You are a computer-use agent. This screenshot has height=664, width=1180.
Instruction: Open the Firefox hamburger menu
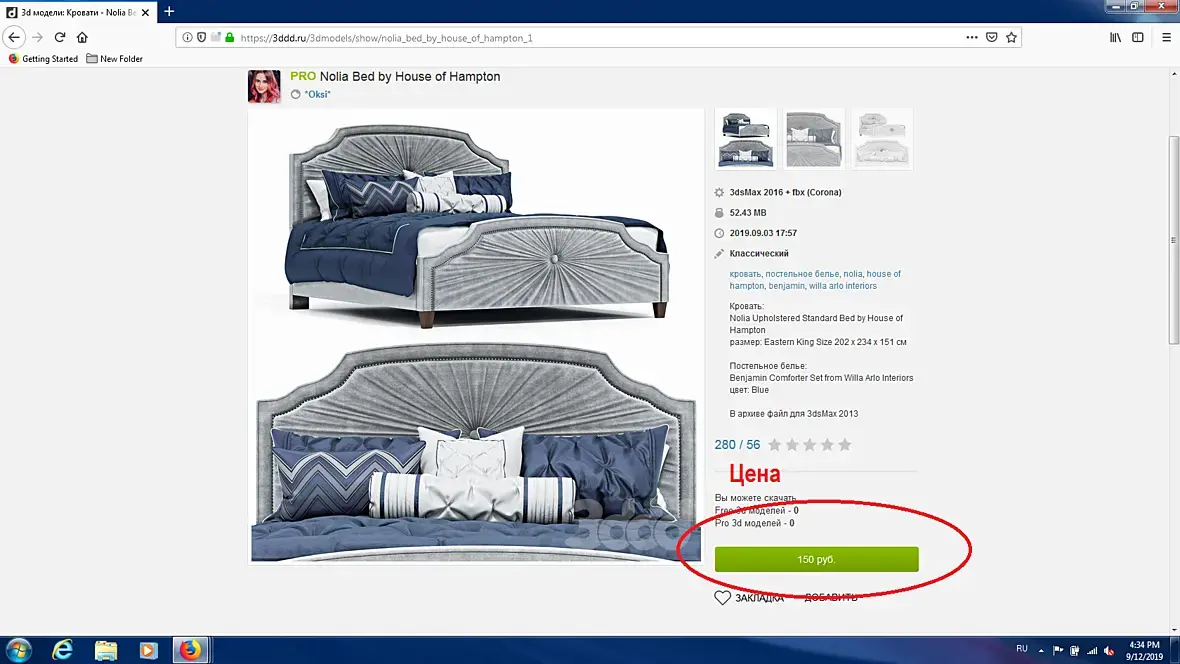1166,38
